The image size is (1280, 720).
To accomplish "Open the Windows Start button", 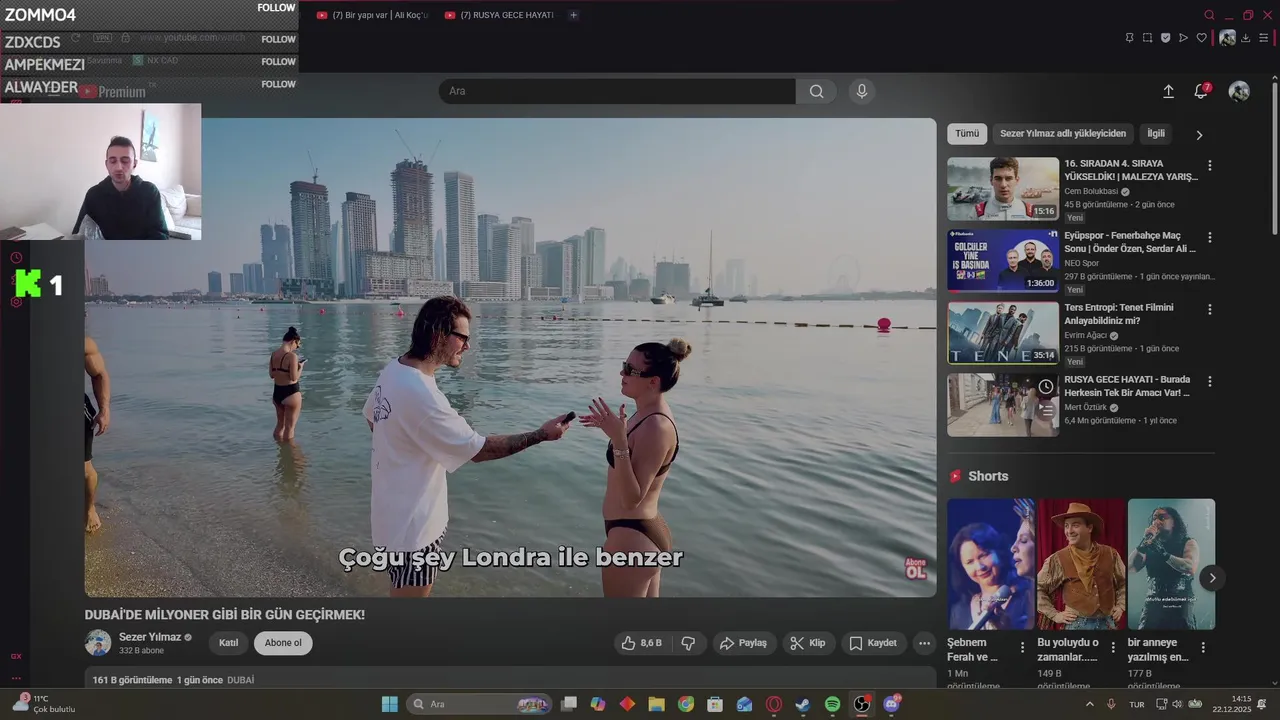I will click(x=390, y=704).
